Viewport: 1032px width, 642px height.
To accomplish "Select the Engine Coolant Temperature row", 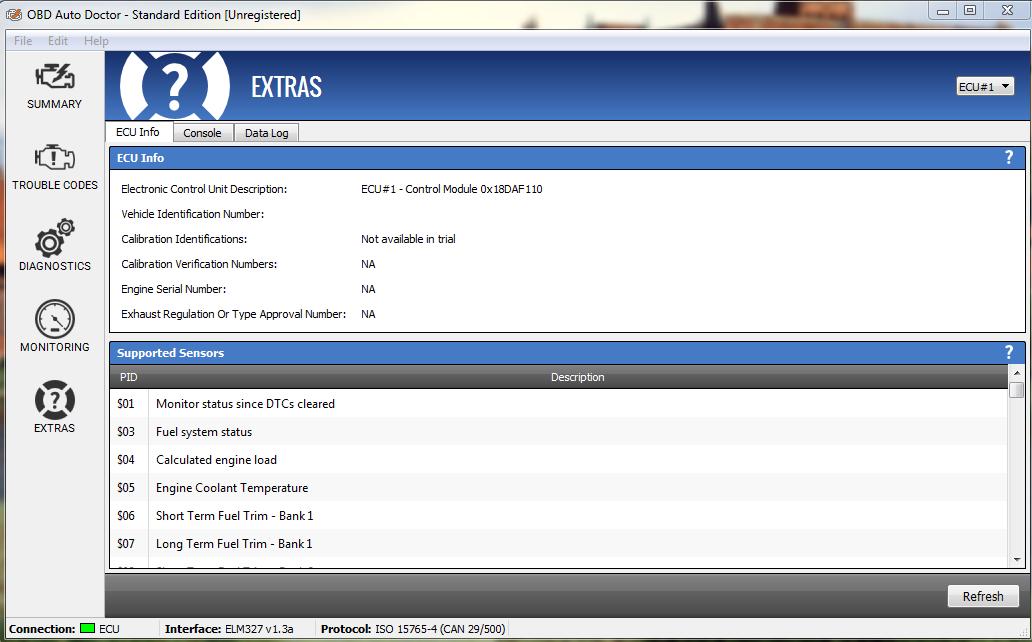I will coord(558,488).
